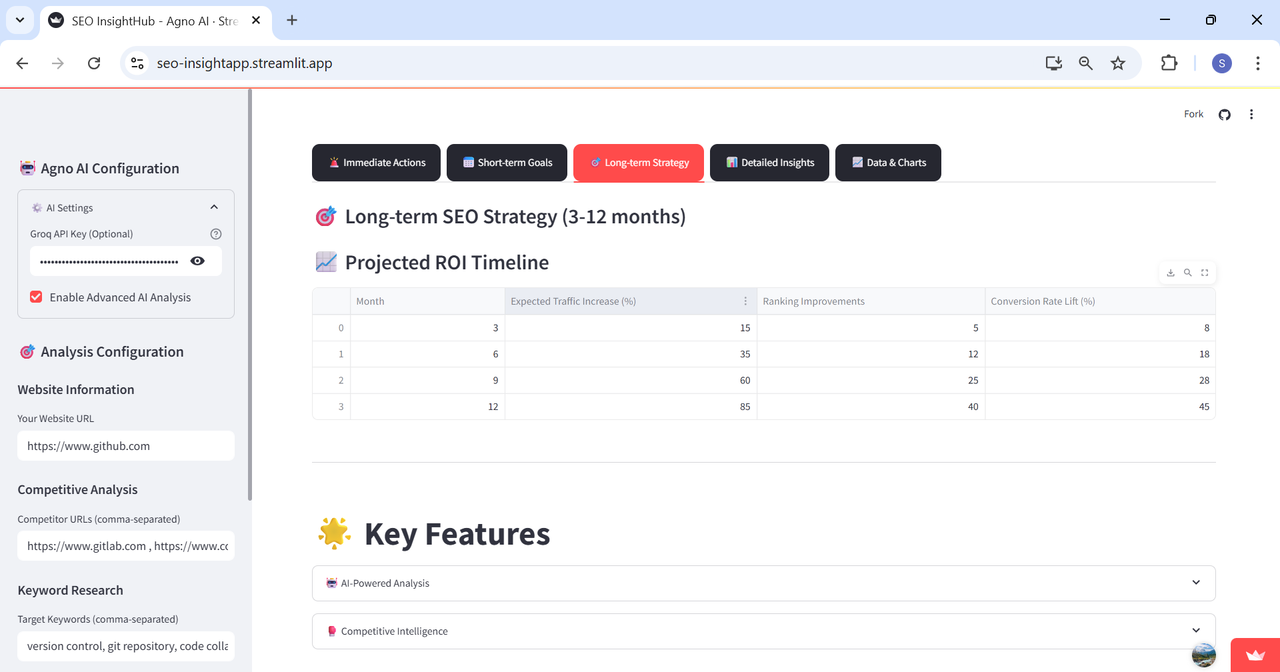The height and width of the screenshot is (672, 1280).
Task: Open browser zoom control
Action: click(x=1086, y=63)
